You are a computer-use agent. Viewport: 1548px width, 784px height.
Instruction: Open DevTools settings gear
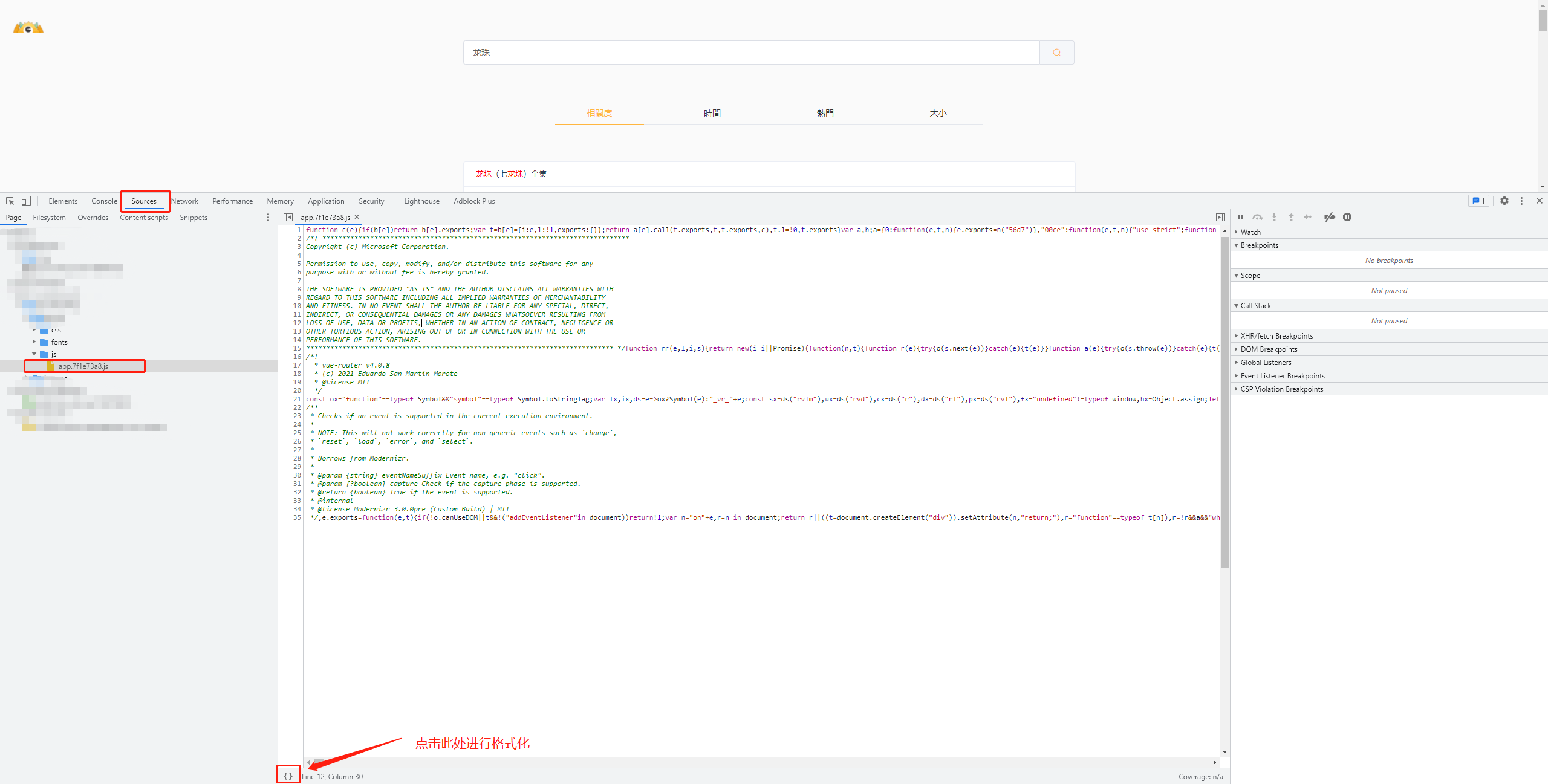click(1504, 201)
